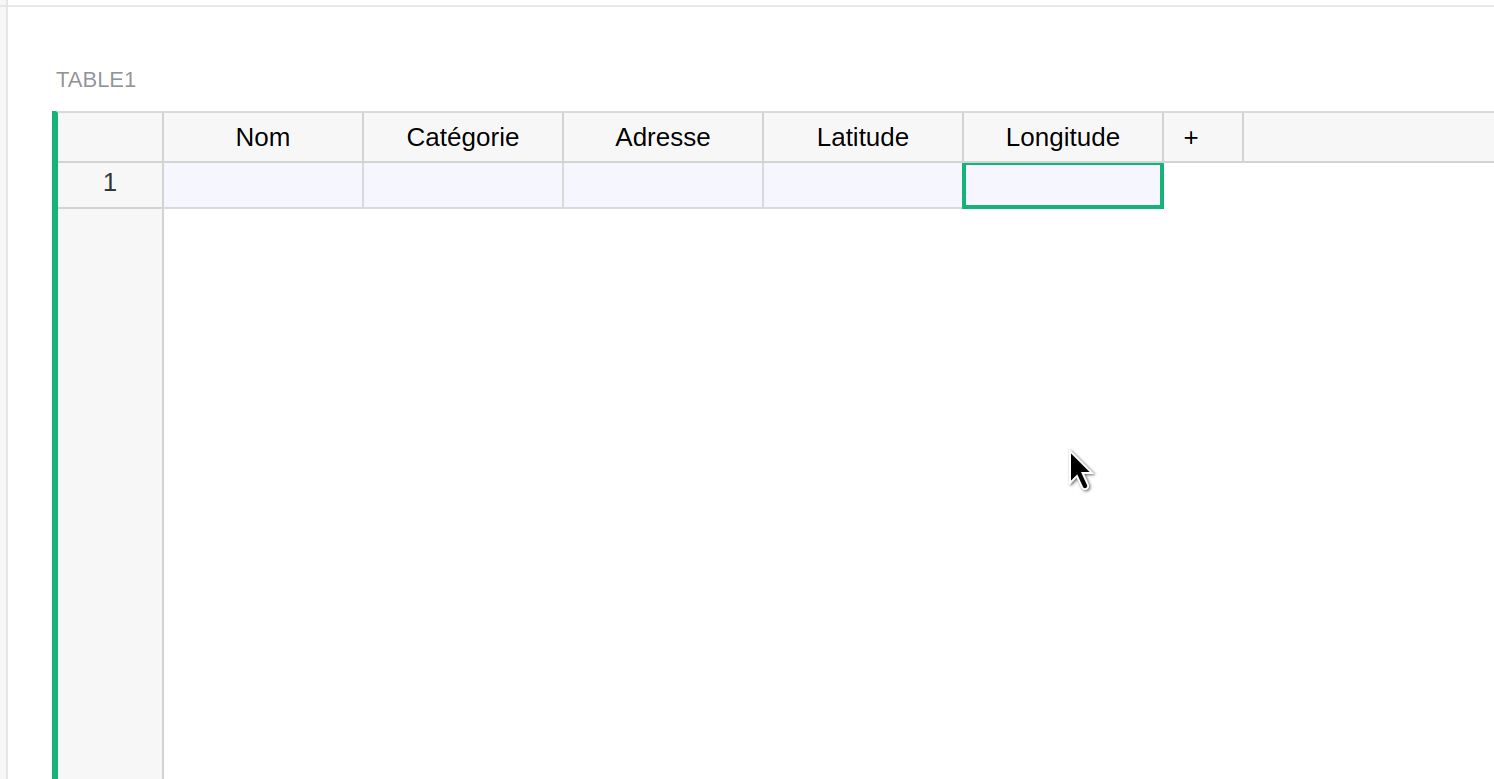Click the TABLE1 section title
The height and width of the screenshot is (779, 1494).
coord(96,80)
